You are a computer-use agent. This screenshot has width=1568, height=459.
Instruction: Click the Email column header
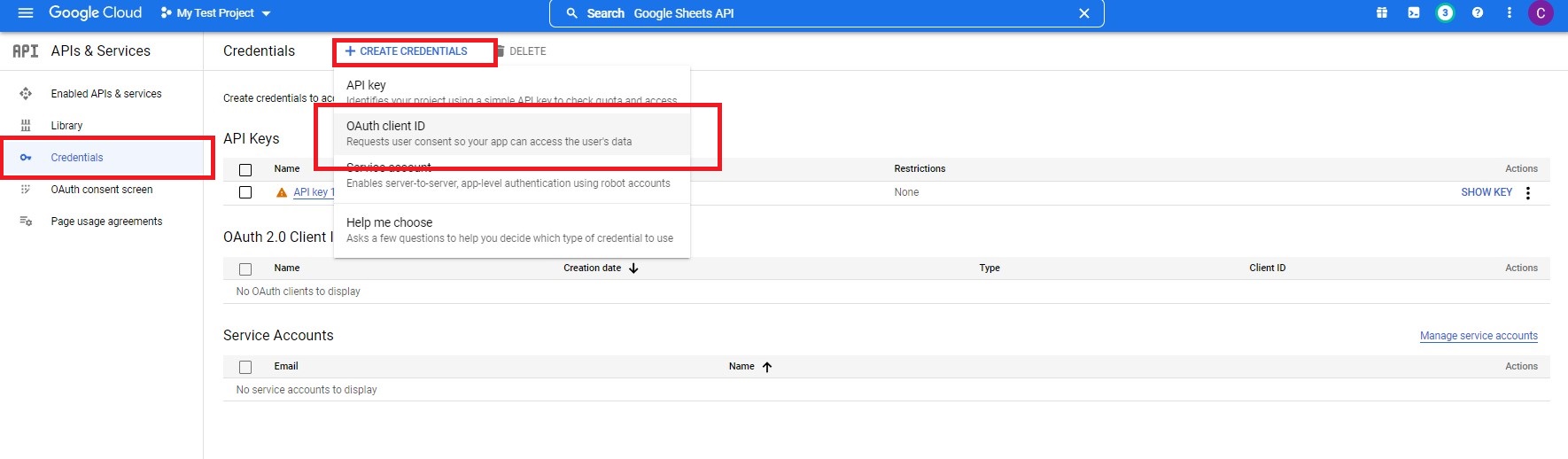tap(286, 366)
